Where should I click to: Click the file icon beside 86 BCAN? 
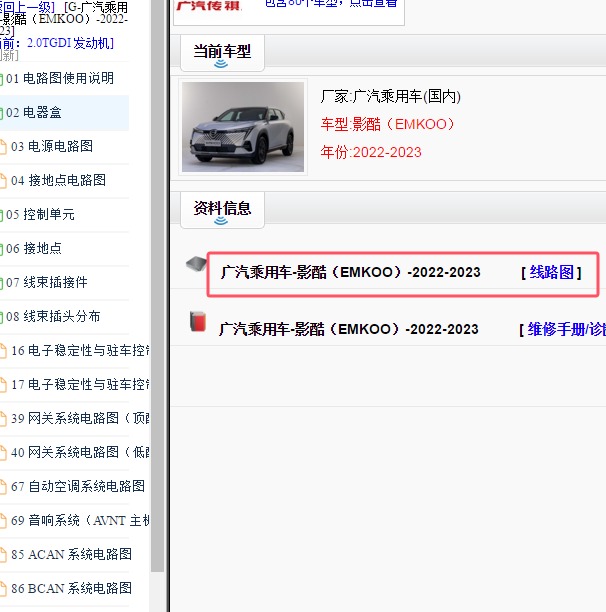[3, 589]
